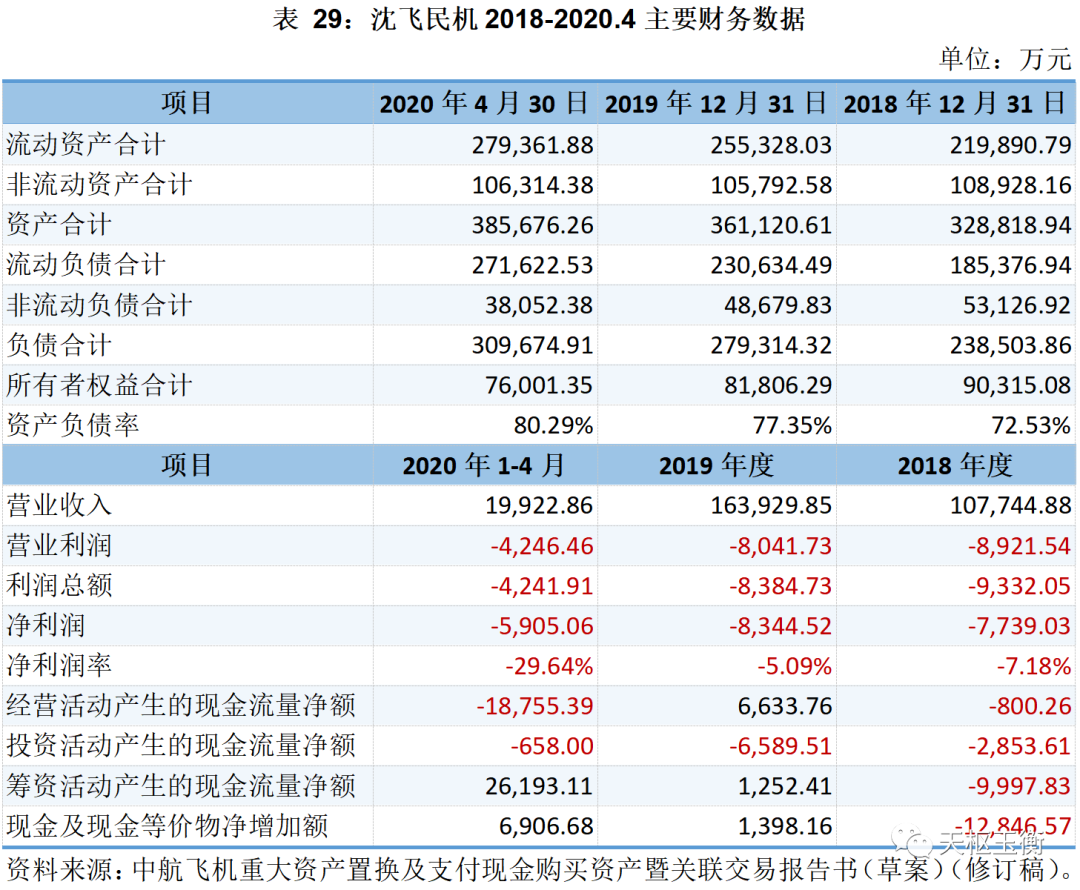
Task: Click the 现金及现金等价物净增加额 row label
Action: coord(168,827)
